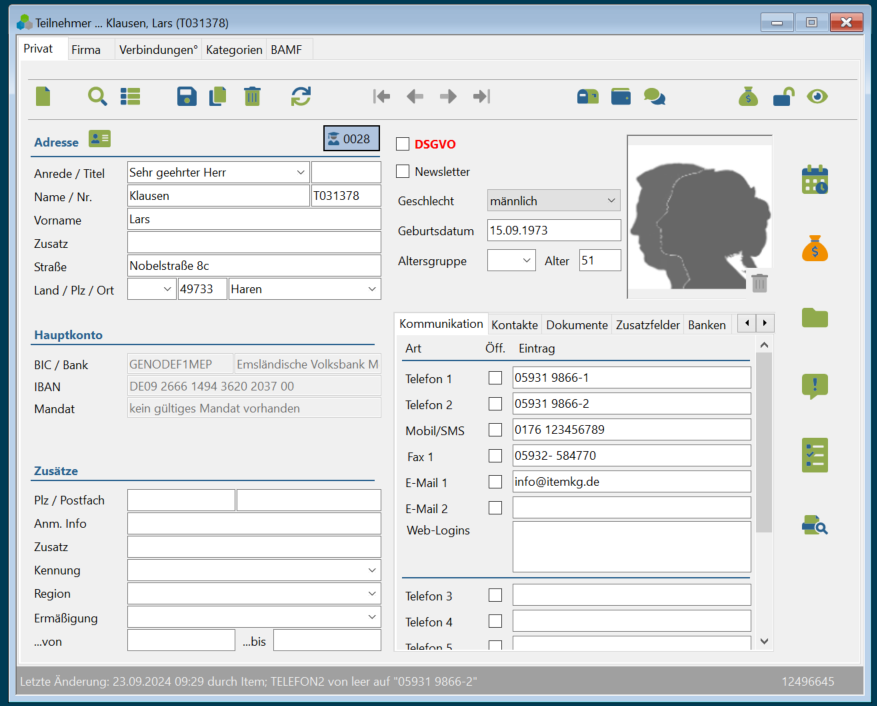Open the orange money bag sidebar icon

(x=815, y=248)
